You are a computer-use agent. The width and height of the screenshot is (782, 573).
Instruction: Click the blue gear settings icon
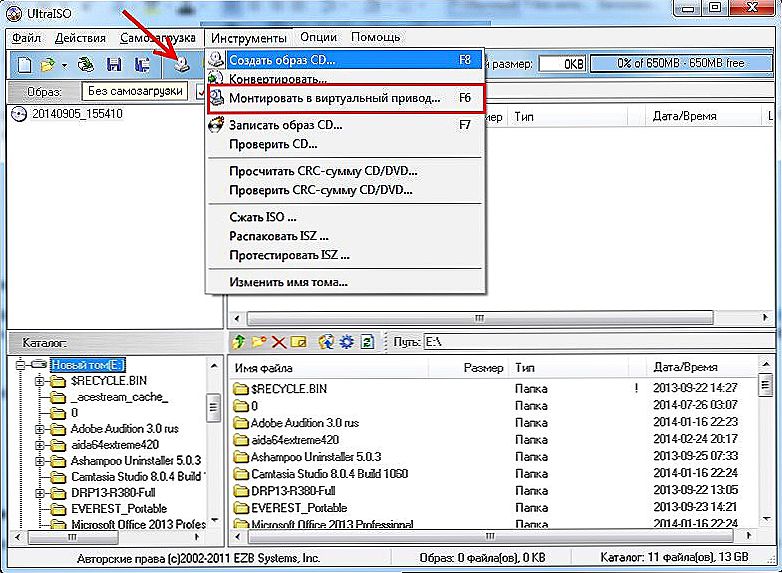(x=346, y=342)
